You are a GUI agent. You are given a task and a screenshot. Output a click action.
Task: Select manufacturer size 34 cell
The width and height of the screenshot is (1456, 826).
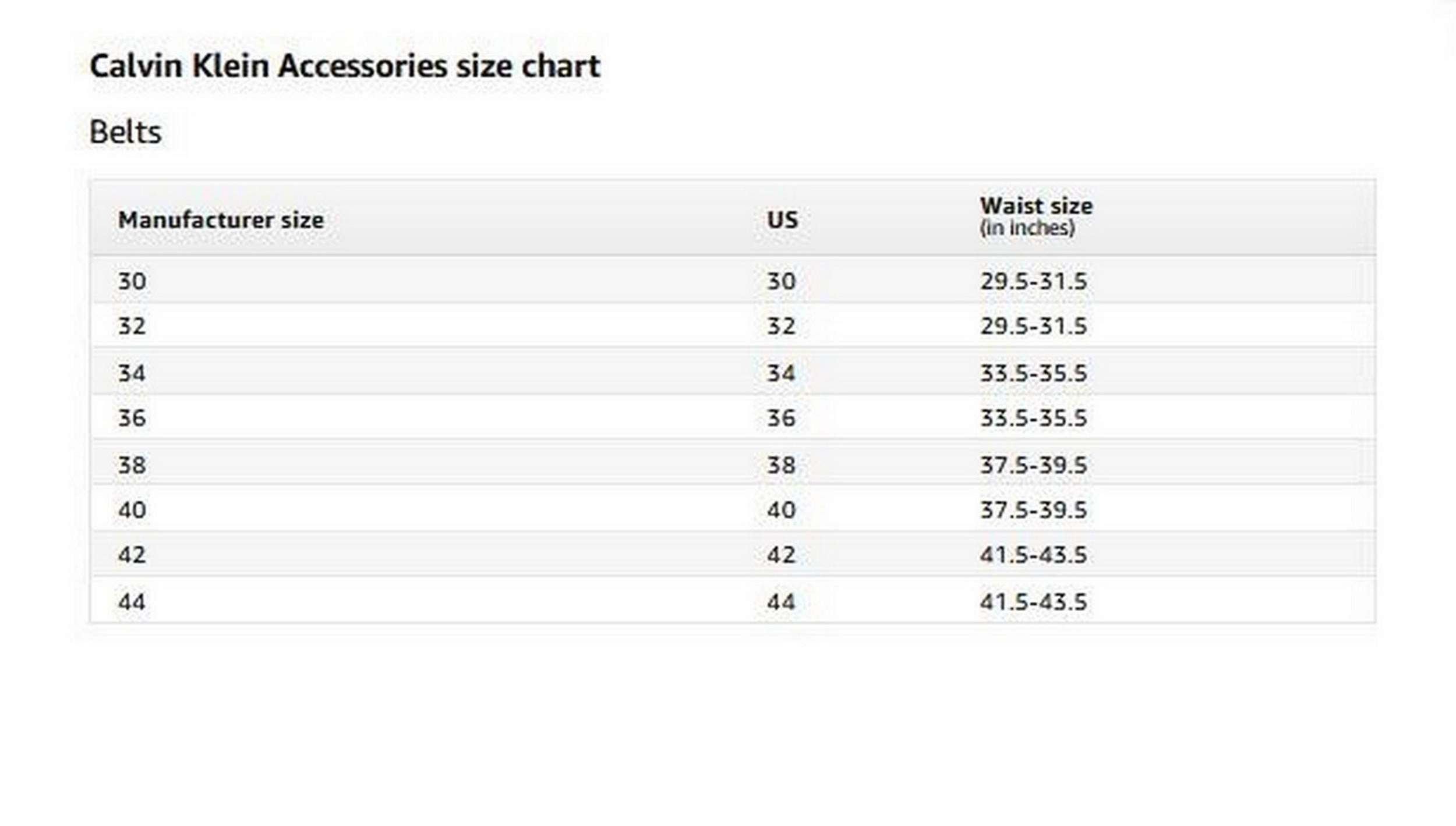[x=132, y=373]
